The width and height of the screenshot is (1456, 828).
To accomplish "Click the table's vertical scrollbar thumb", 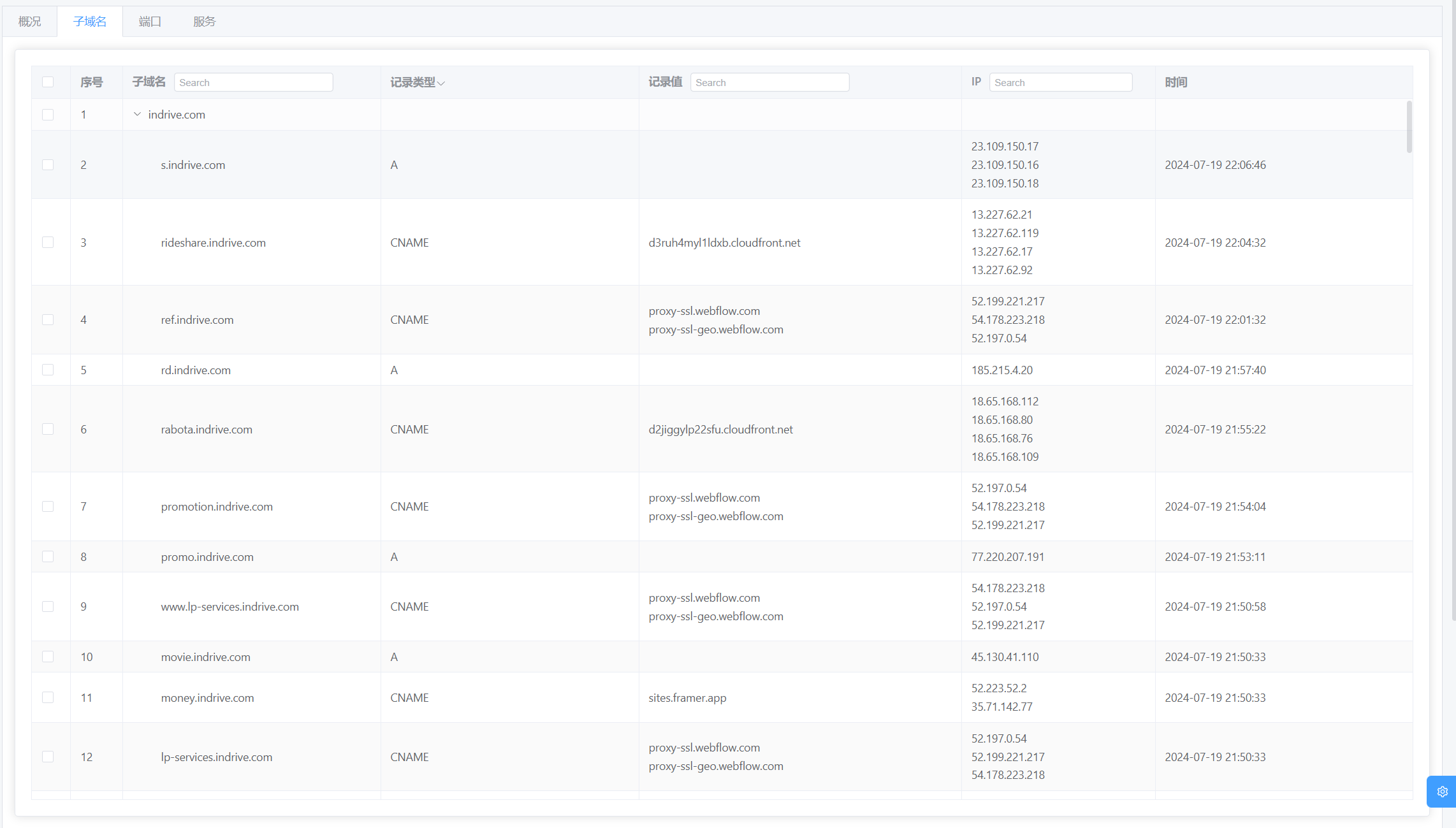I will point(1409,126).
